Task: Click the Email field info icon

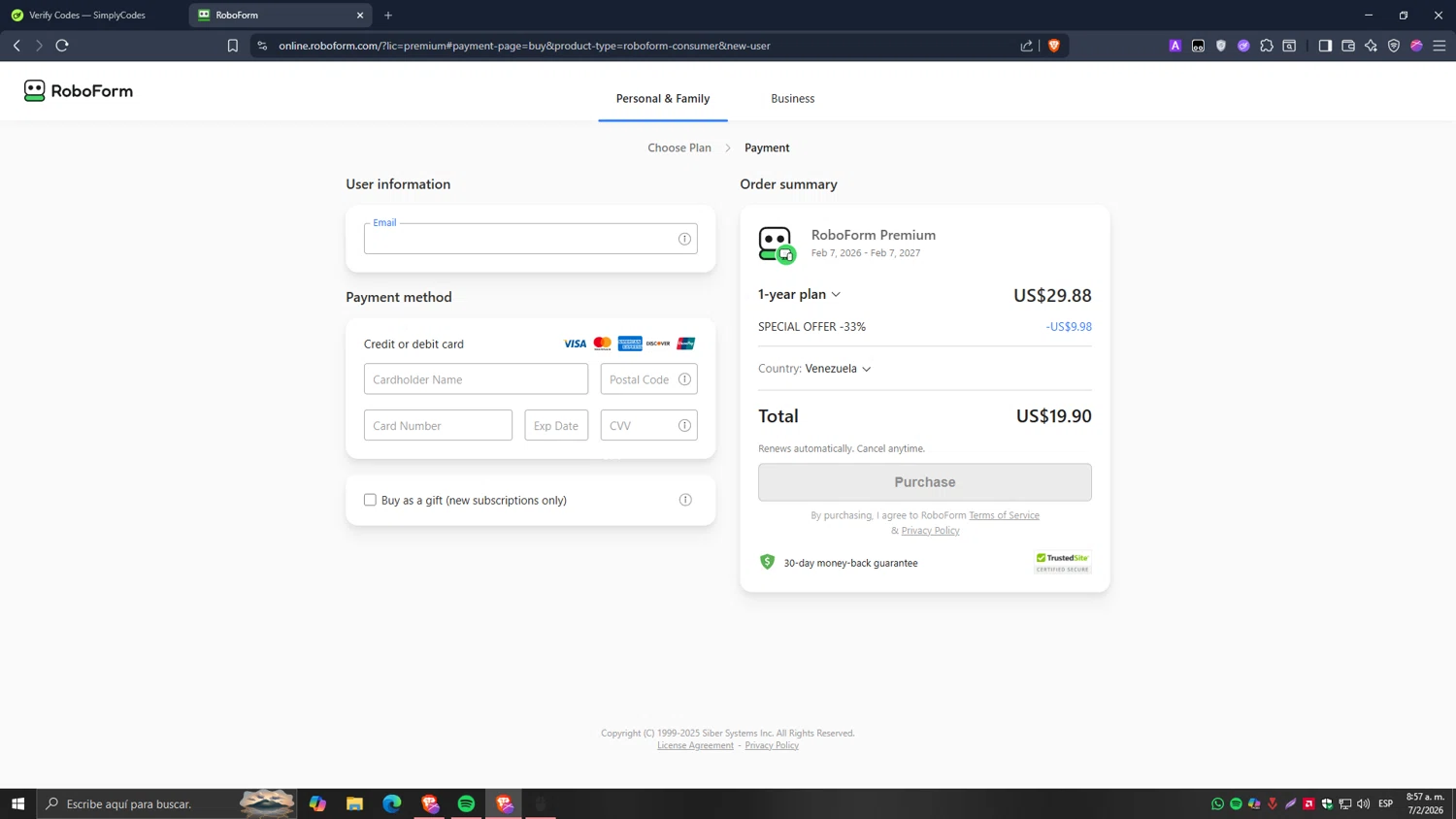Action: [x=684, y=239]
